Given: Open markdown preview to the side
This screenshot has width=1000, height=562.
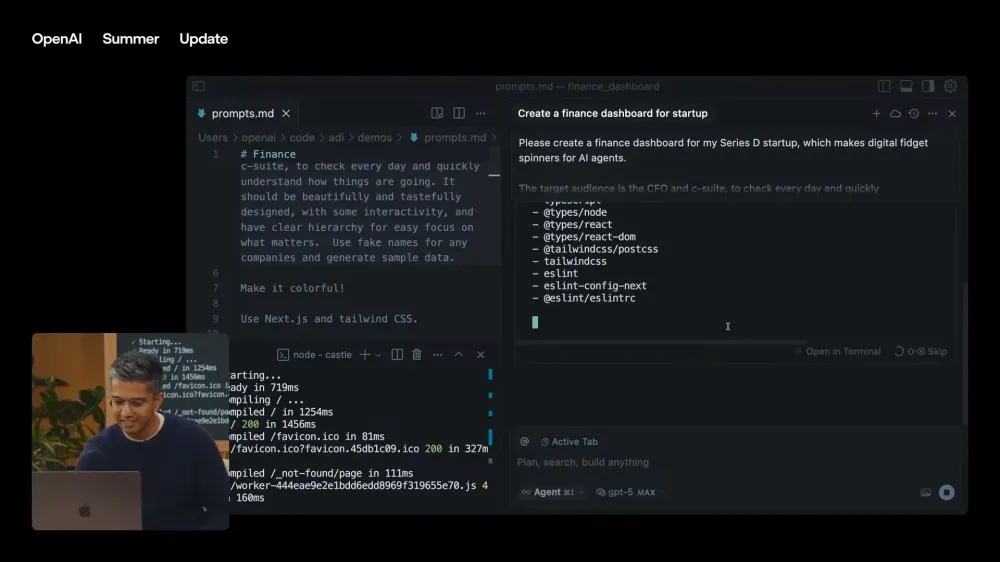Looking at the screenshot, I should coord(437,113).
